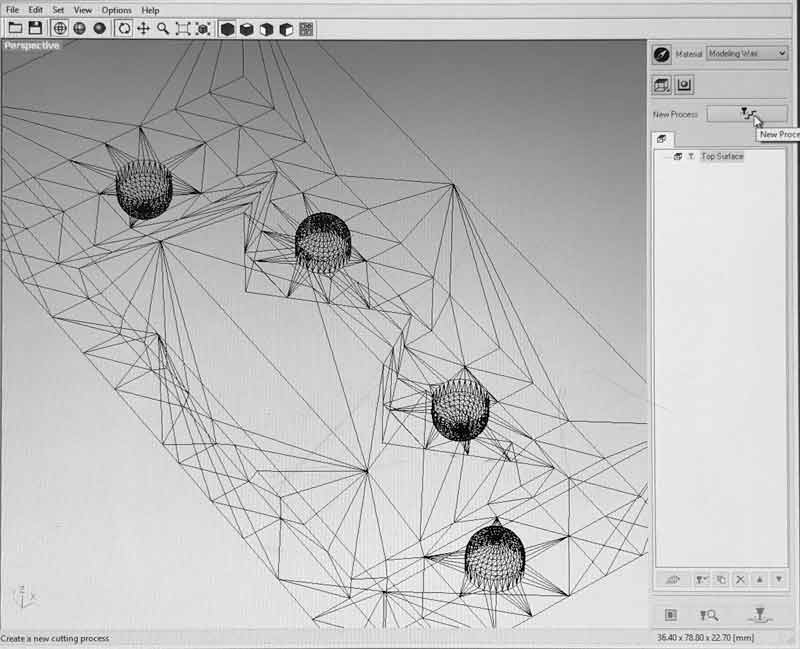The width and height of the screenshot is (800, 649).
Task: Select the surface tab above the process list
Action: pyautogui.click(x=662, y=139)
